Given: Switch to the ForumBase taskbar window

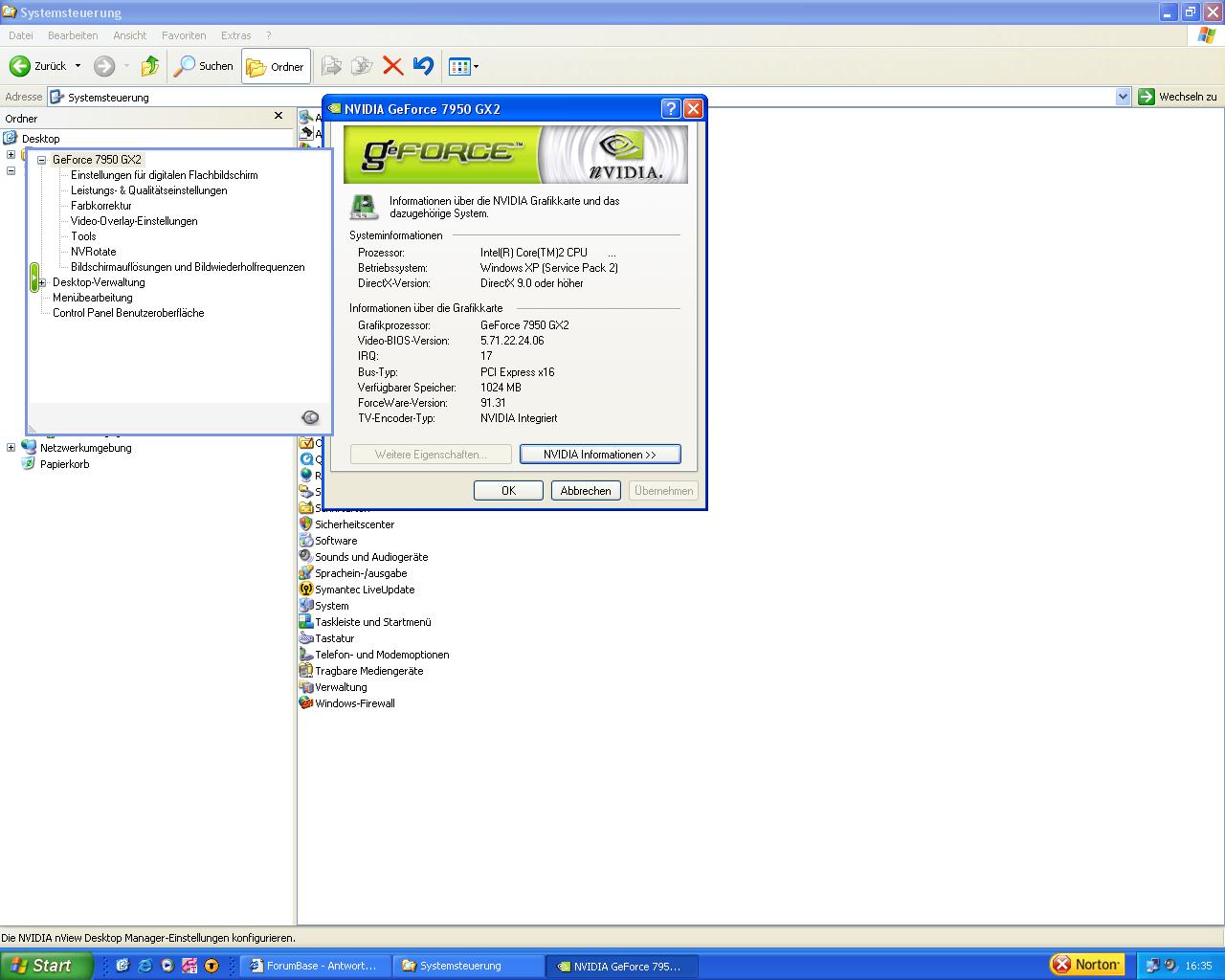Looking at the screenshot, I should [x=316, y=966].
